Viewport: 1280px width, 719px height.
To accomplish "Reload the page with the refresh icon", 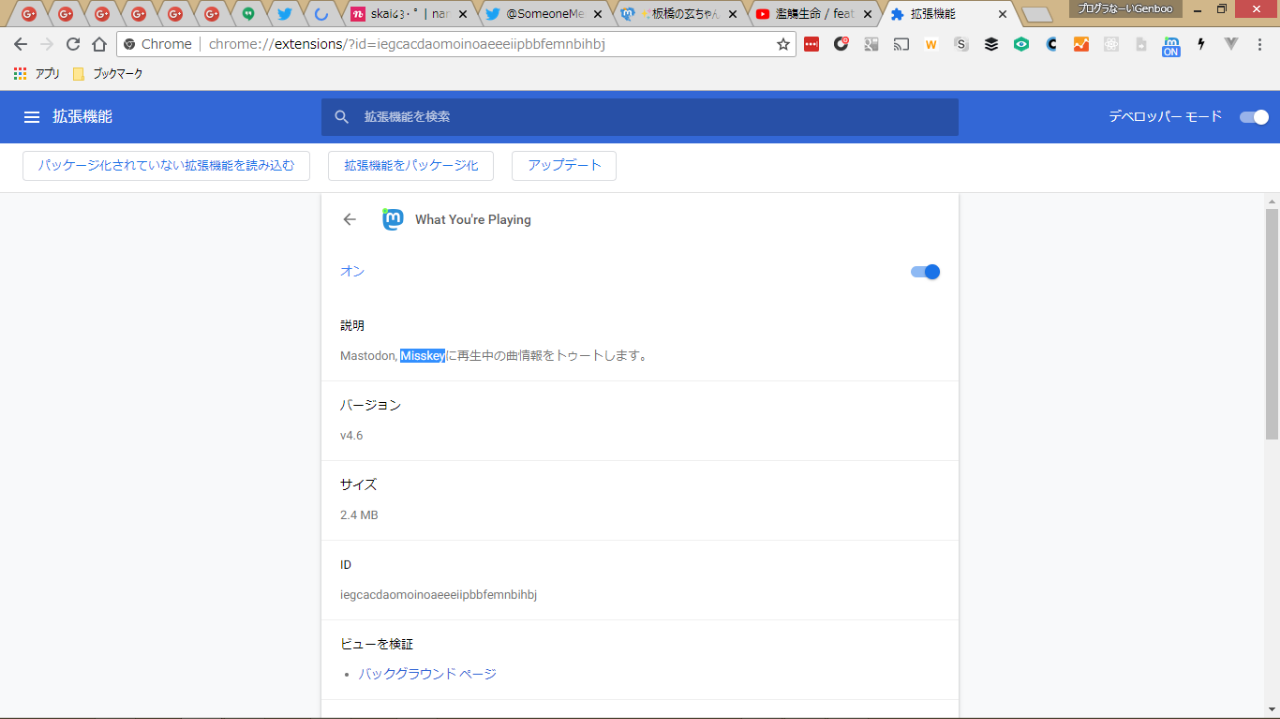I will (73, 44).
